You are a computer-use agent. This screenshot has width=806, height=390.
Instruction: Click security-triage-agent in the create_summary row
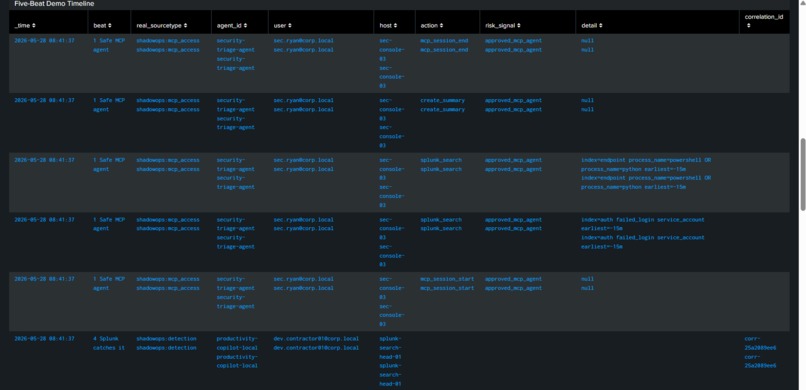(x=235, y=114)
